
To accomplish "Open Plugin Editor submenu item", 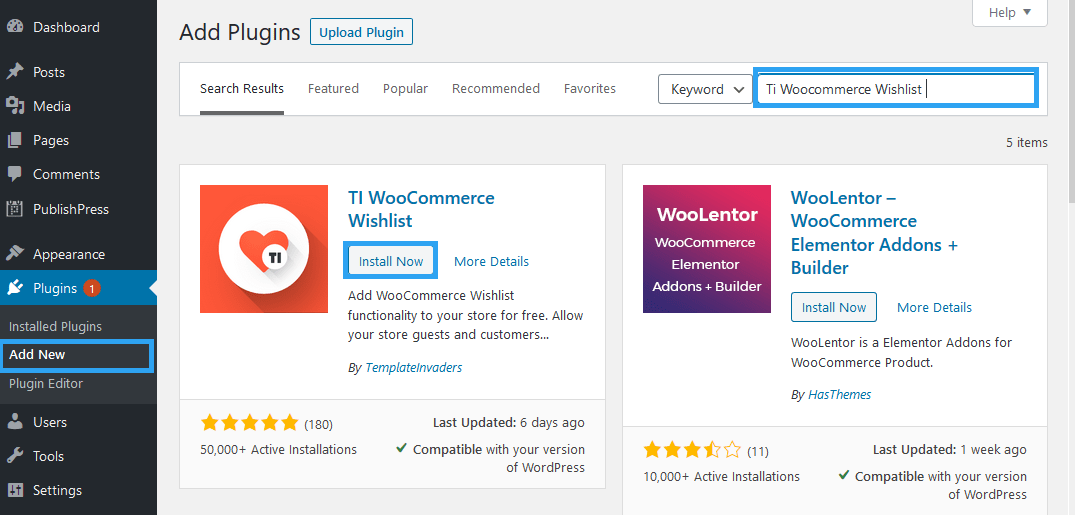I will coord(46,383).
